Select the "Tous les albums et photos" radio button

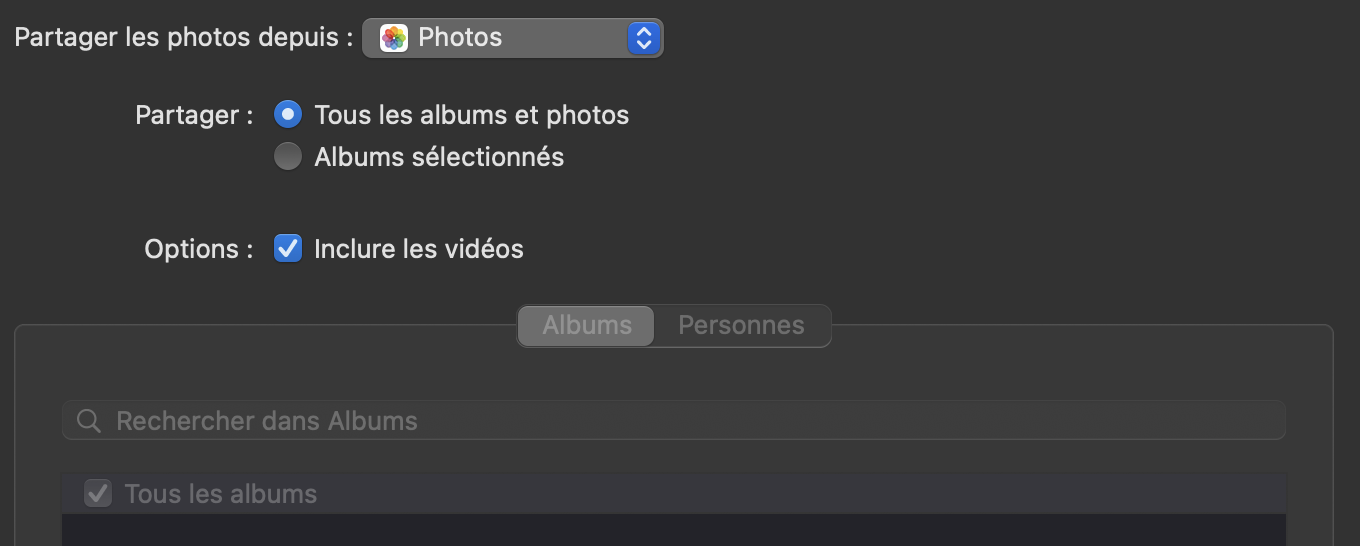coord(288,115)
